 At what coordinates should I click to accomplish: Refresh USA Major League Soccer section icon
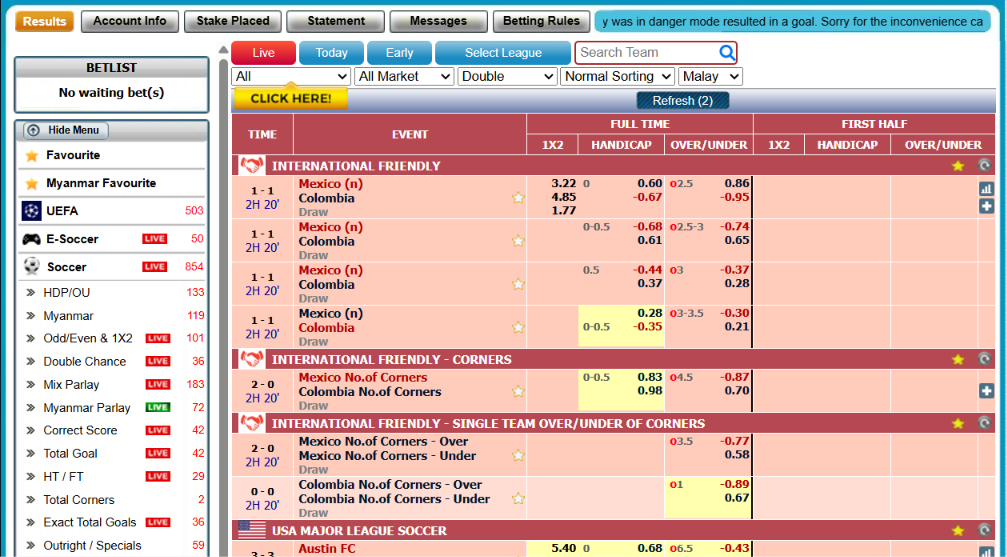click(985, 530)
